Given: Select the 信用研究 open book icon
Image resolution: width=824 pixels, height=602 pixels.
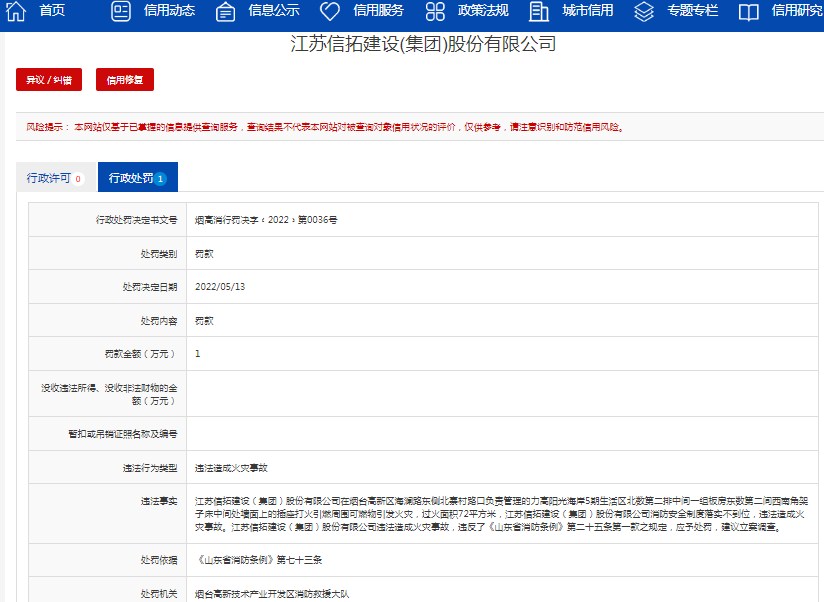Looking at the screenshot, I should pos(748,12).
